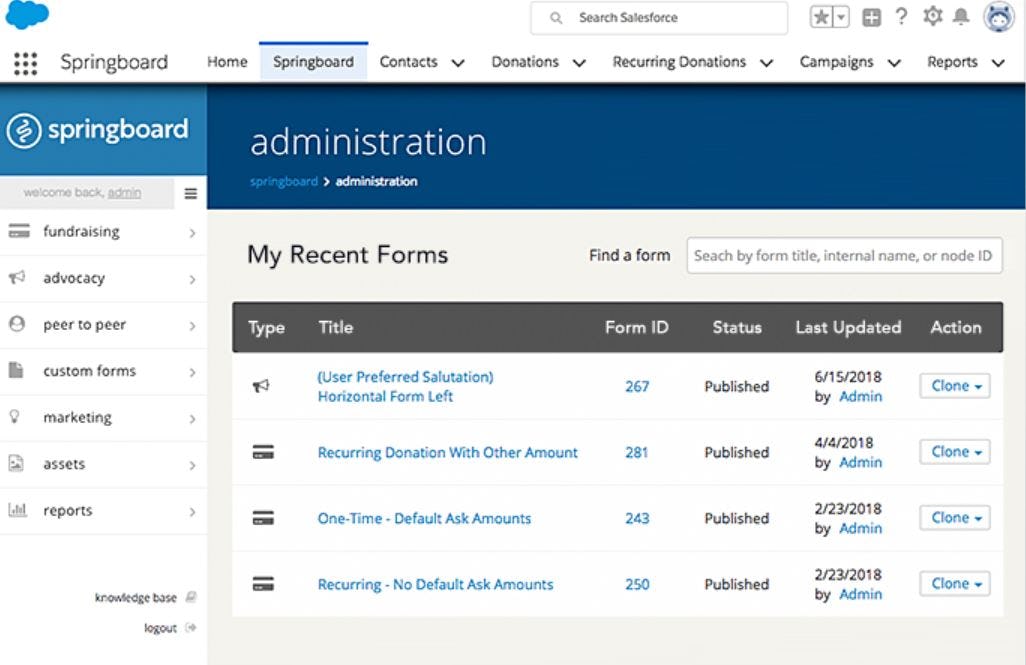Click the Salesforce cloud logo
Image resolution: width=1026 pixels, height=665 pixels.
(29, 16)
